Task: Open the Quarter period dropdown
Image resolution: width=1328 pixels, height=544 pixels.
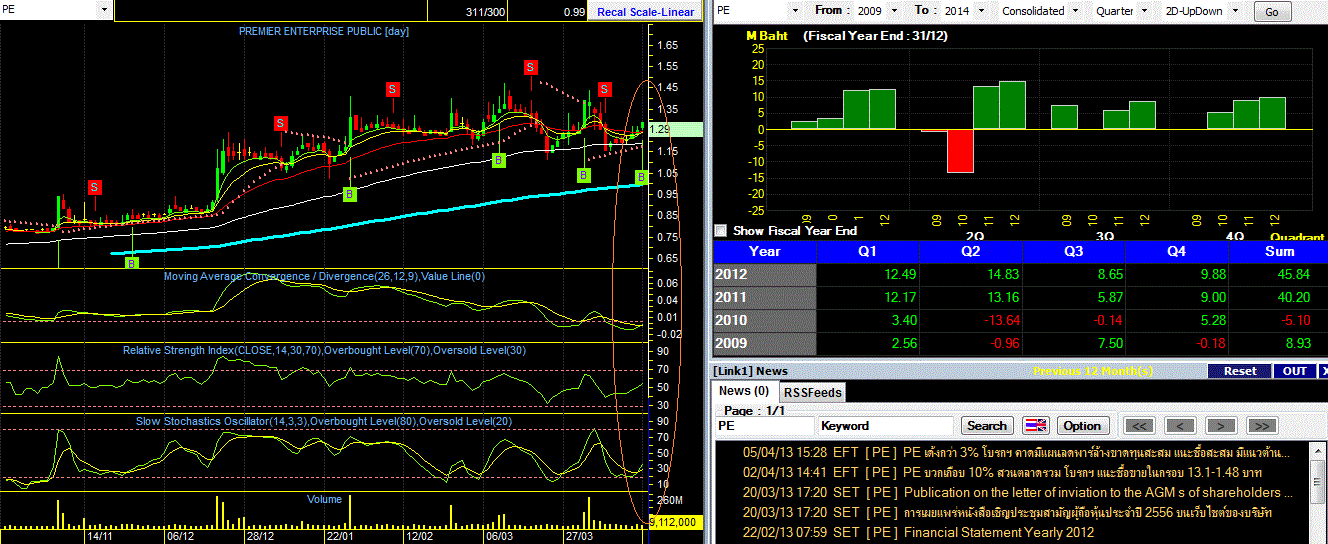Action: click(1147, 10)
